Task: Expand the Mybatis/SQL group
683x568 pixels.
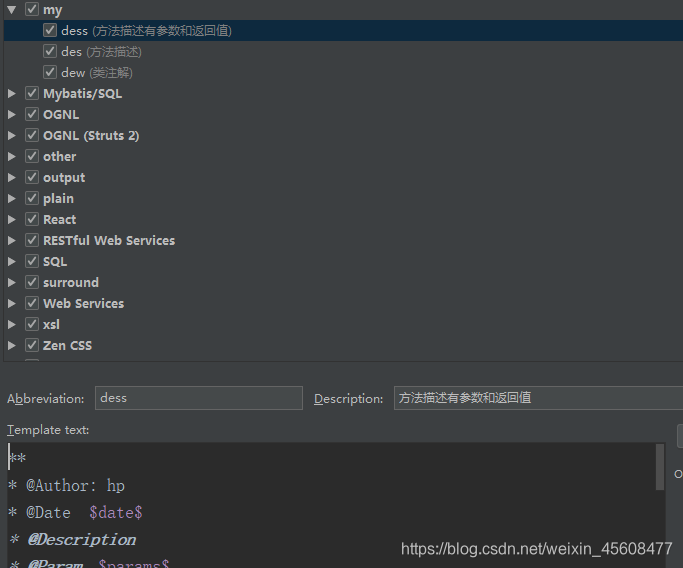Action: (x=12, y=93)
